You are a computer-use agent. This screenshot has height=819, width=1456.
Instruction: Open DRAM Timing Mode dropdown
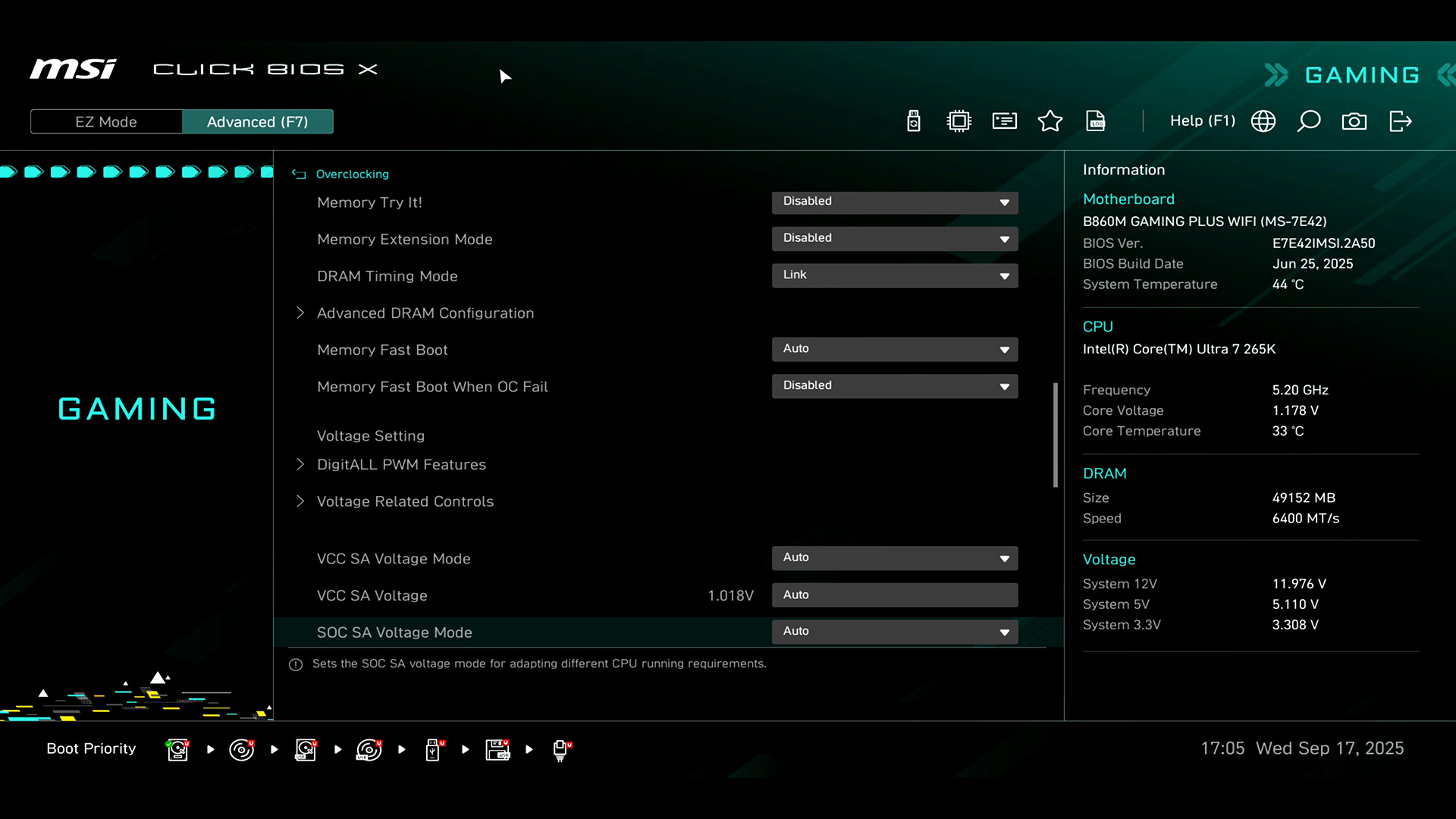point(894,275)
